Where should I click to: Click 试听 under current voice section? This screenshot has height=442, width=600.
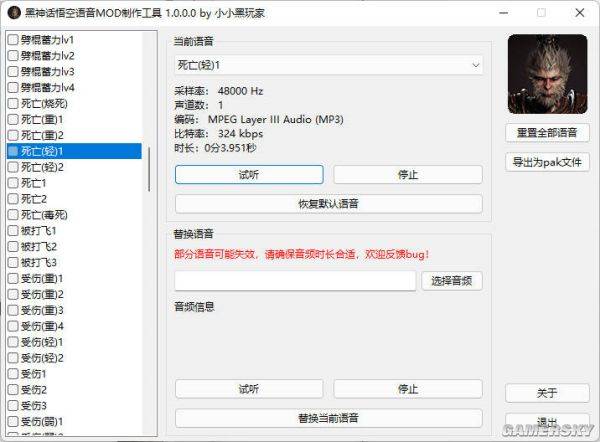click(249, 175)
